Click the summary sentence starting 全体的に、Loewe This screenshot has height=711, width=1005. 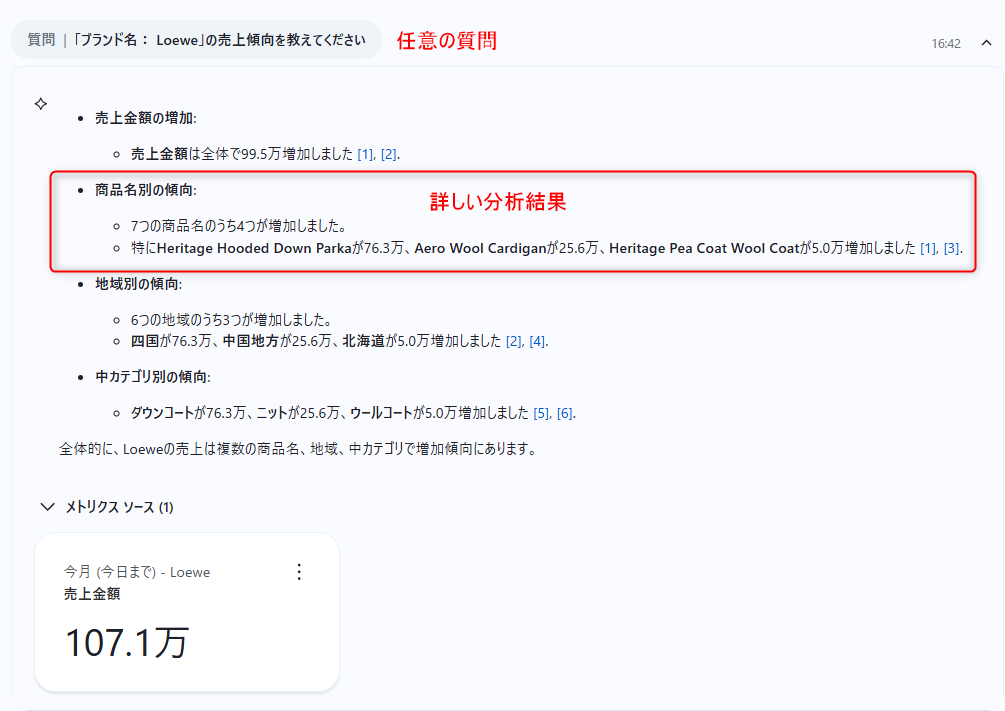(298, 449)
